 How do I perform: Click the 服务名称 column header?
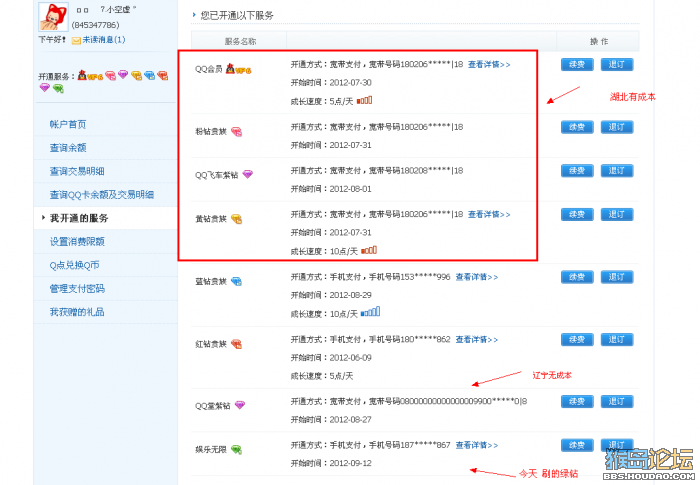[240, 42]
